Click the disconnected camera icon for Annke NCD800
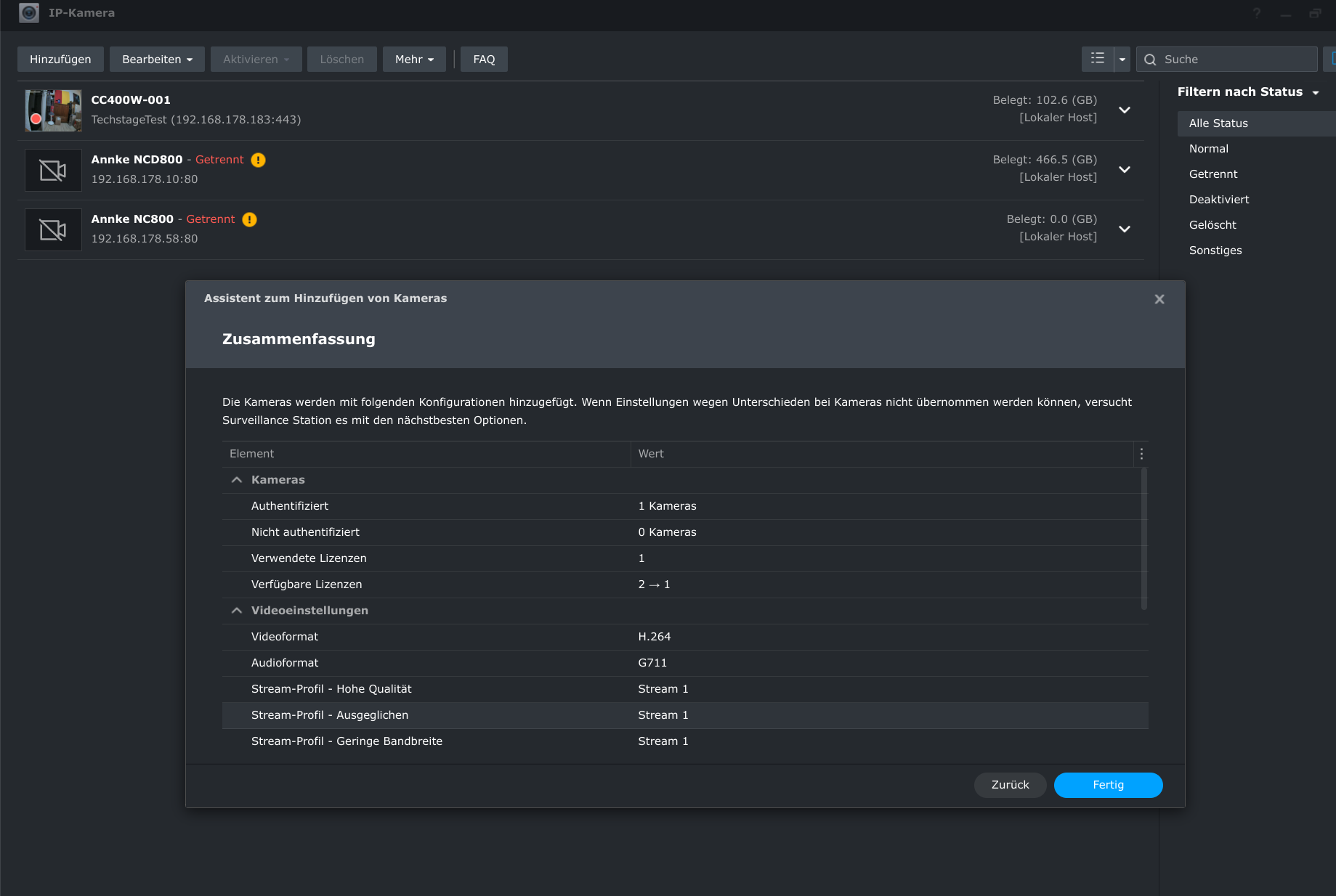This screenshot has width=1336, height=896. (x=53, y=170)
